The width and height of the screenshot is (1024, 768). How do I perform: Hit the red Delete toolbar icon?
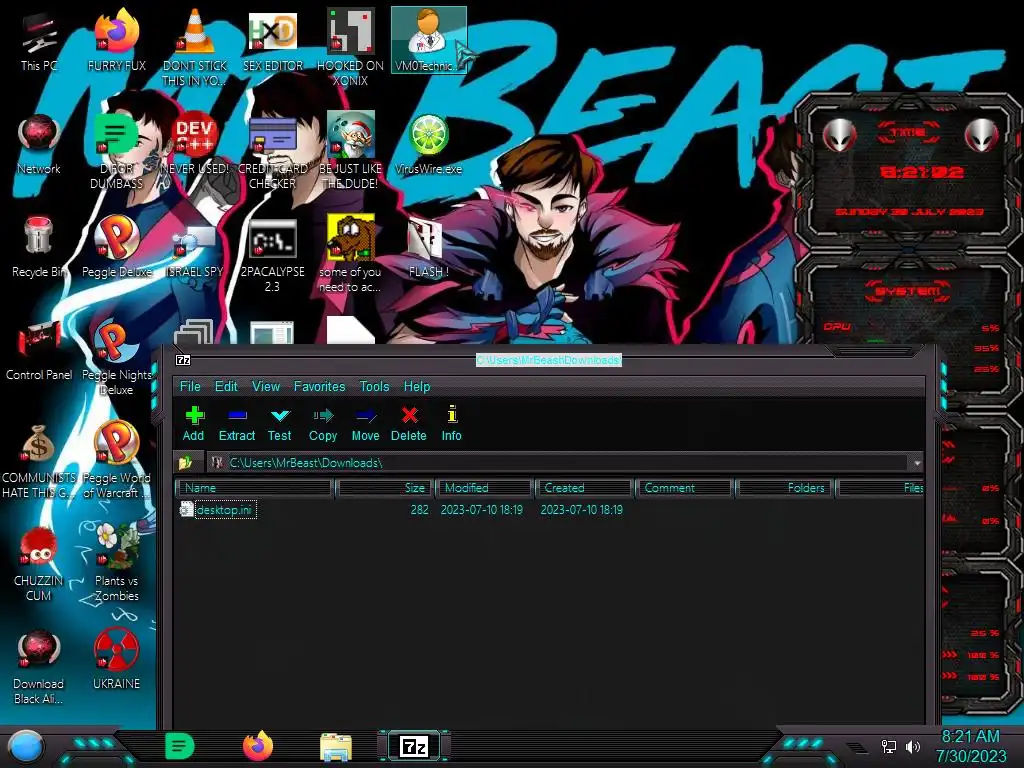tap(409, 423)
